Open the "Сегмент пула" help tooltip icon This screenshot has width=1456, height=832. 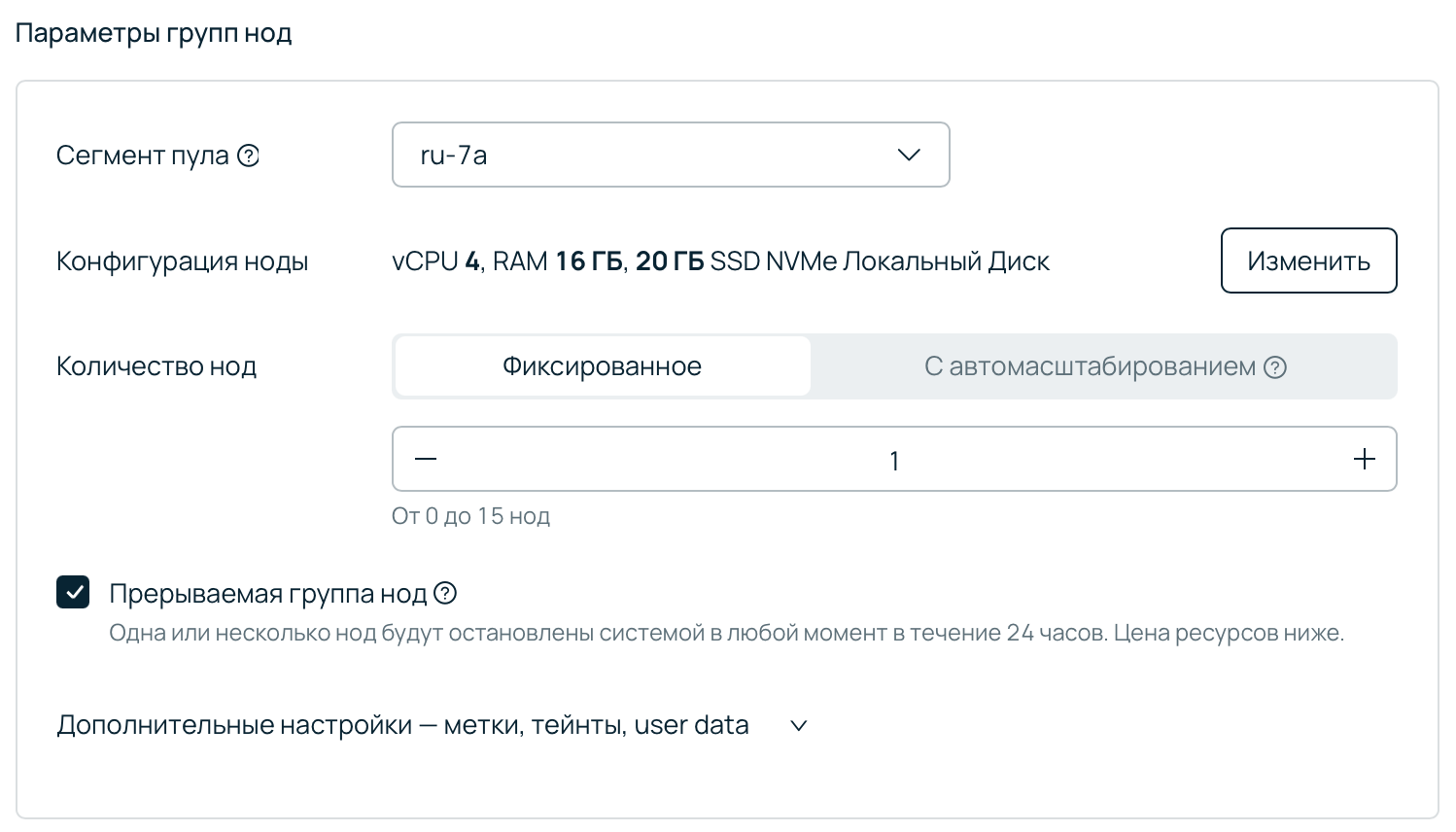(x=248, y=155)
